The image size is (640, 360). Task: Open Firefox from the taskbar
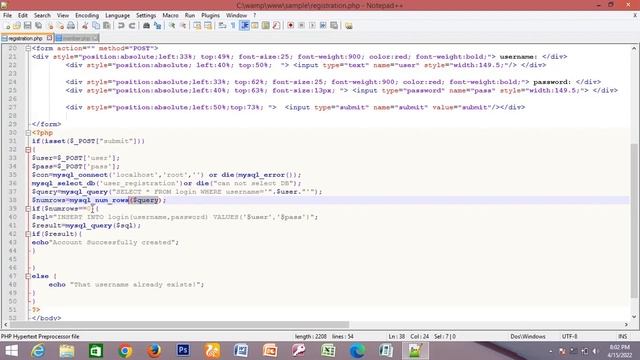click(x=154, y=351)
